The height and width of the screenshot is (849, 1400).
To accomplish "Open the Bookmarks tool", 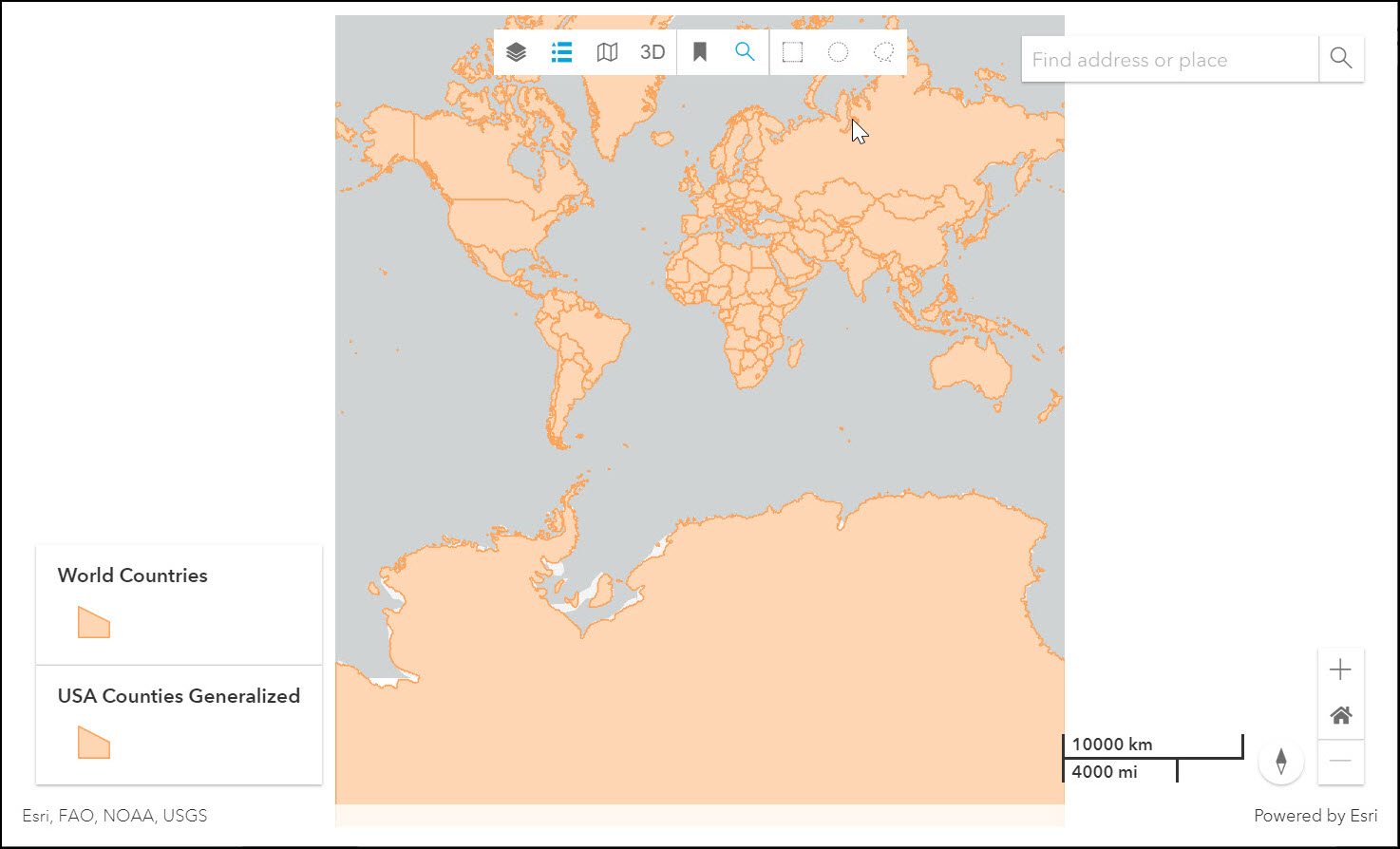I will (x=700, y=52).
